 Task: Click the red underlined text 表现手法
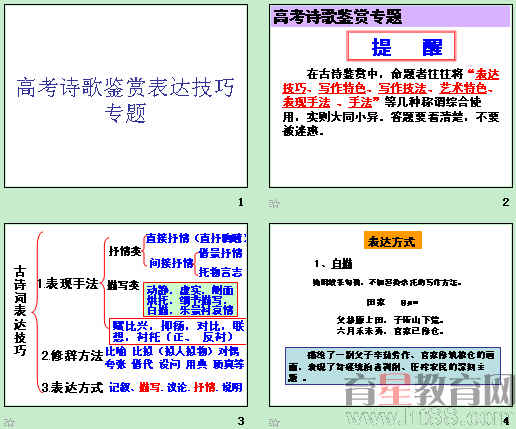(306, 102)
